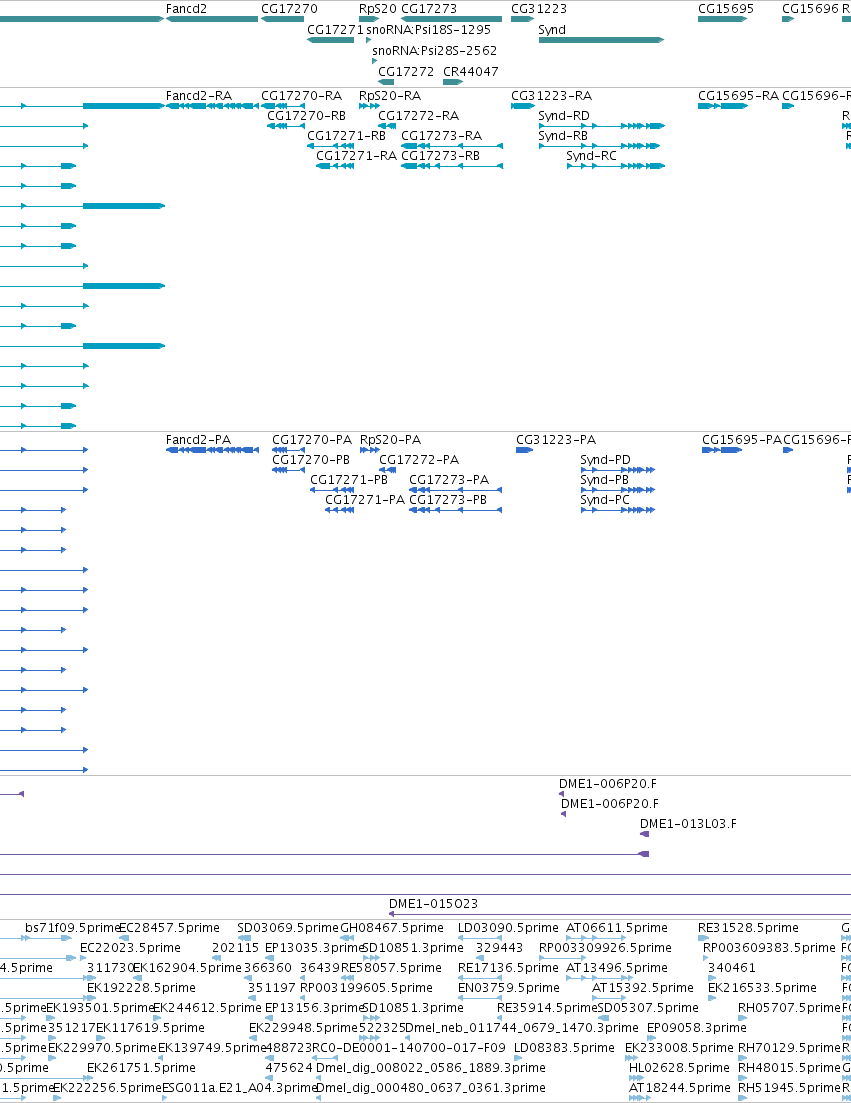This screenshot has height=1103, width=851.
Task: Click the DME1-015O23 feature label
Action: pyautogui.click(x=433, y=903)
